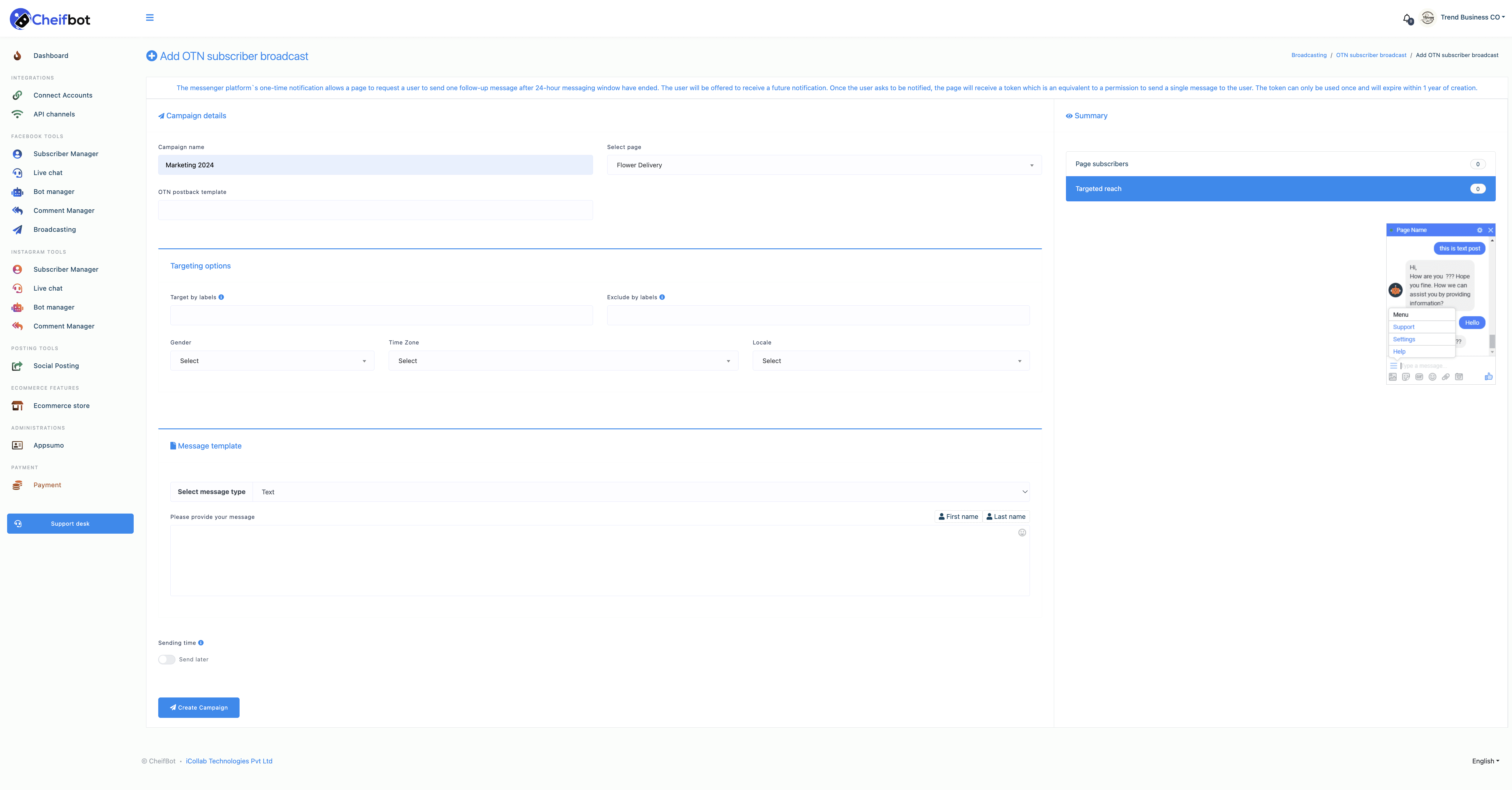1512x790 pixels.
Task: Click the Targeted reach summary row
Action: 1280,189
